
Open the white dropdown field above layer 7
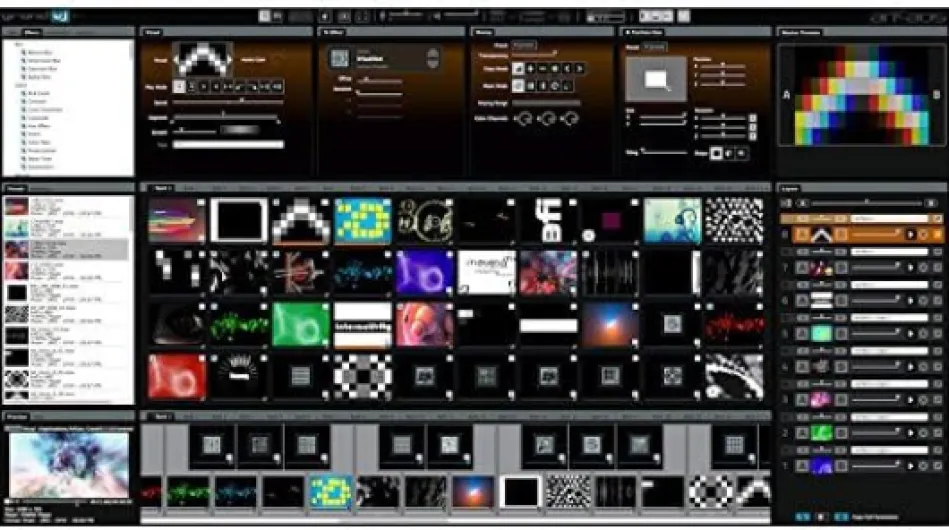pyautogui.click(x=890, y=252)
